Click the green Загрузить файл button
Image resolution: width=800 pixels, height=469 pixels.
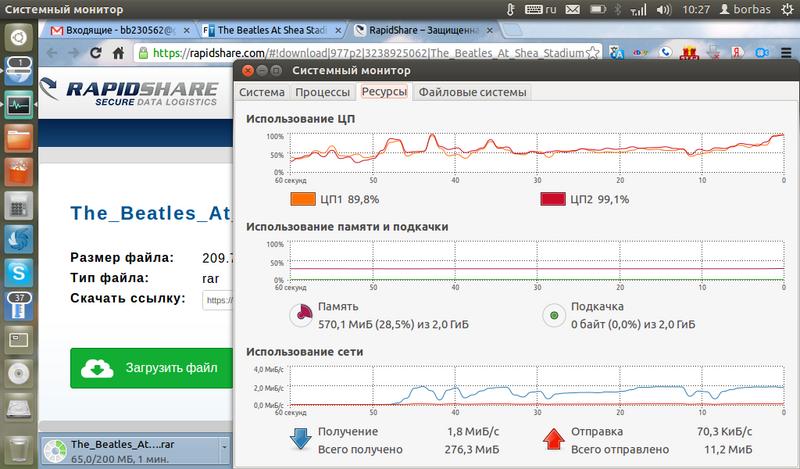(x=152, y=368)
